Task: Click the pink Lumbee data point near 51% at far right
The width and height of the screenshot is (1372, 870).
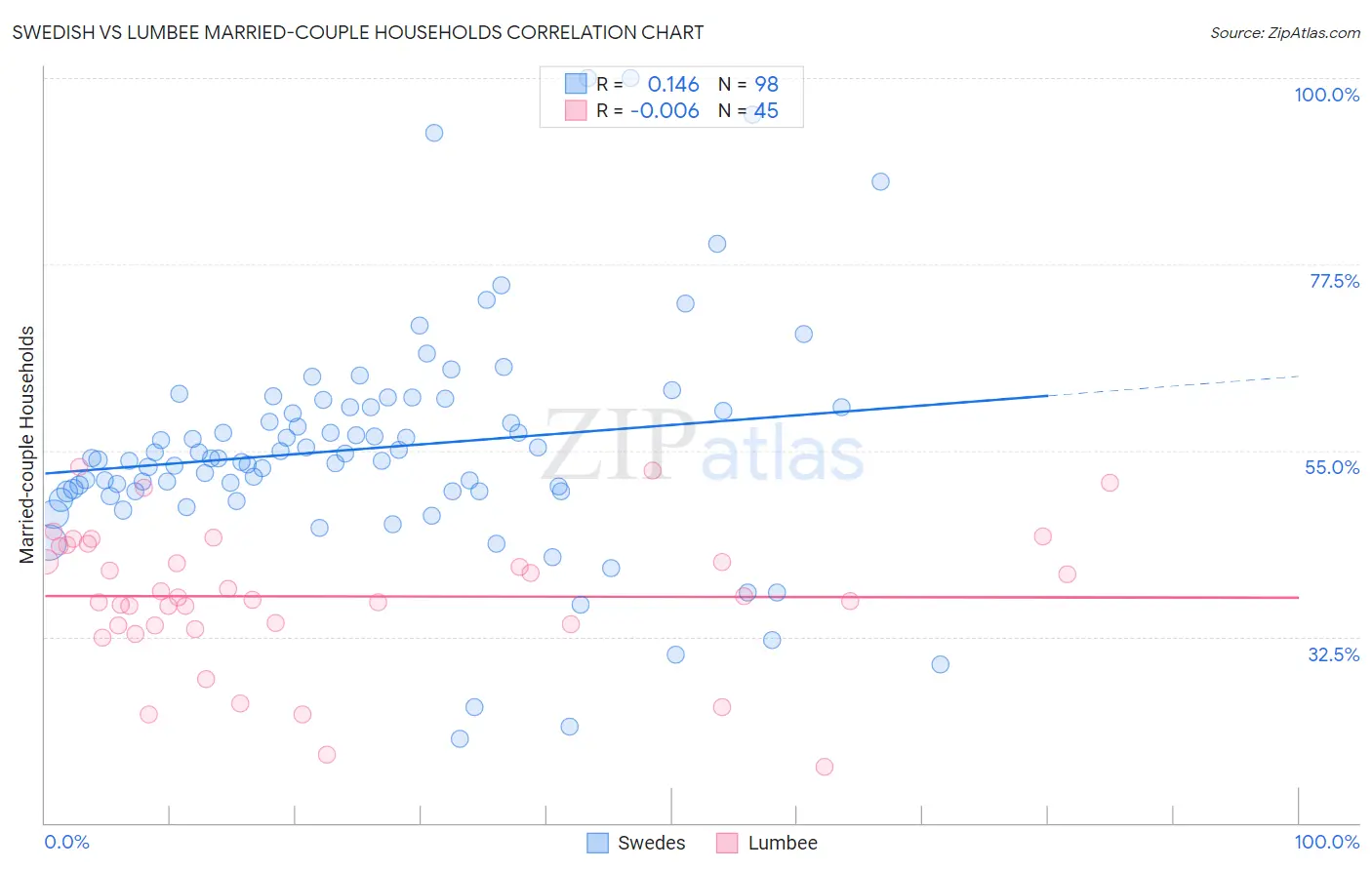Action: [1110, 483]
